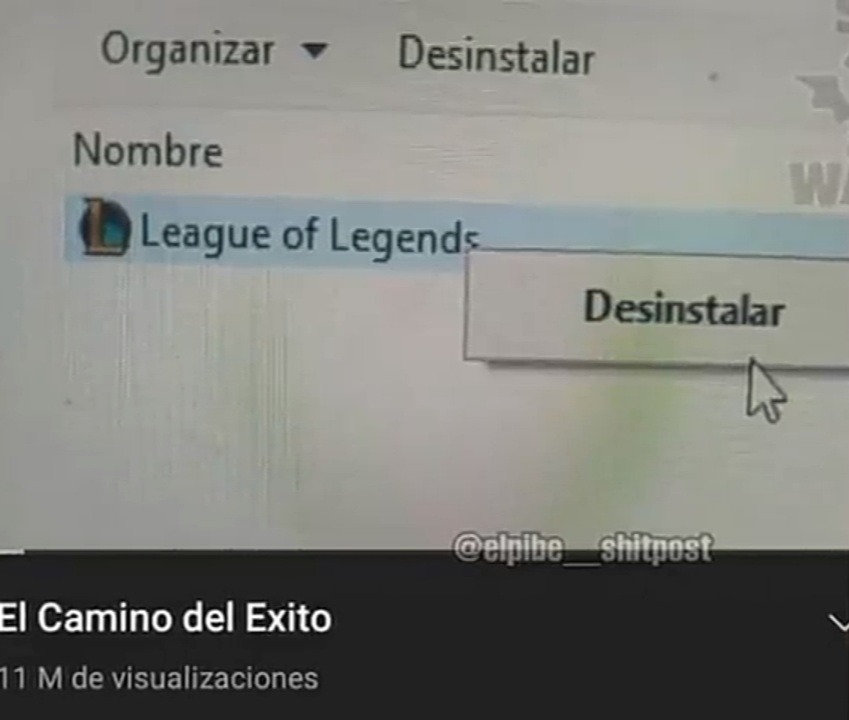This screenshot has width=849, height=720.
Task: Click the 11 M de visualizaciones count
Action: click(159, 679)
